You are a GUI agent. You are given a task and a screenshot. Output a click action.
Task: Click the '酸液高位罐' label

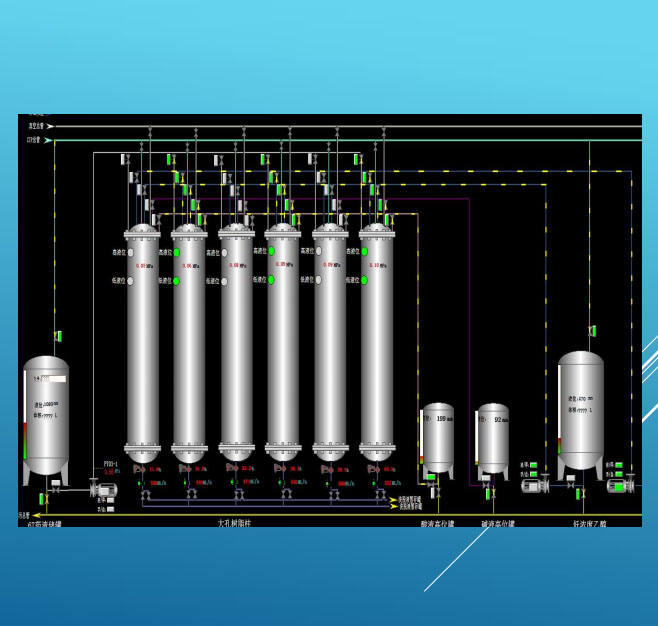pyautogui.click(x=437, y=524)
